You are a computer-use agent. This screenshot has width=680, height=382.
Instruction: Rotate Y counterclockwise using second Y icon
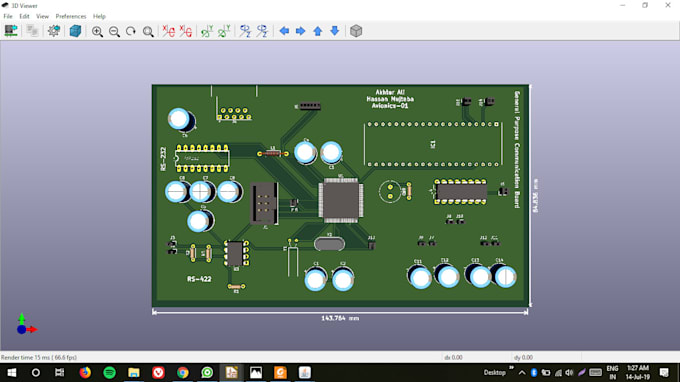(224, 31)
